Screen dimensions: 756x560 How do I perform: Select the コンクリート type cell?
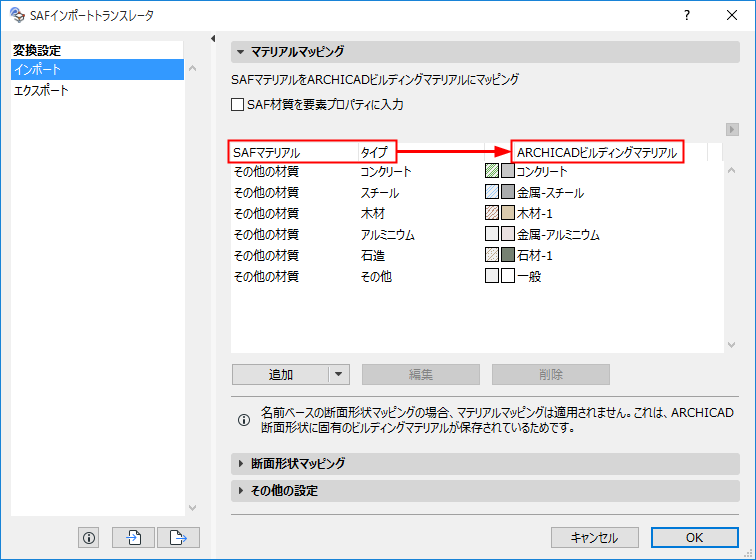386,171
